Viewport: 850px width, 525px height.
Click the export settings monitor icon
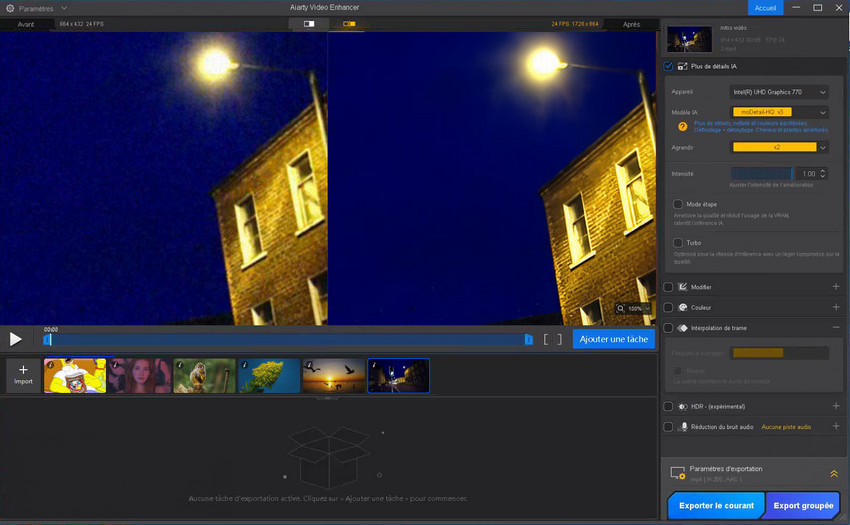678,473
